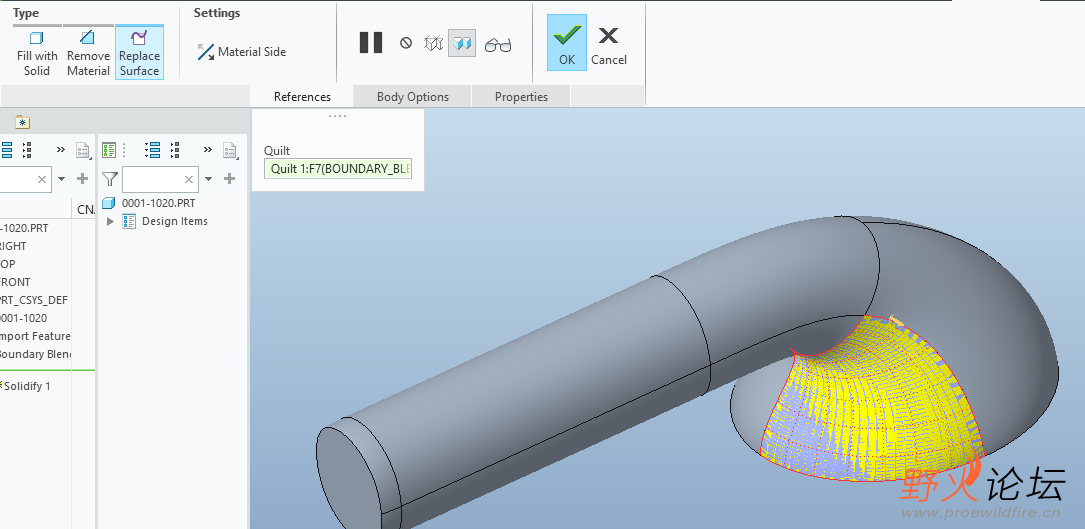Collapse all in the model tree toolbar
Screen dimensions: 1085x529
coord(26,150)
